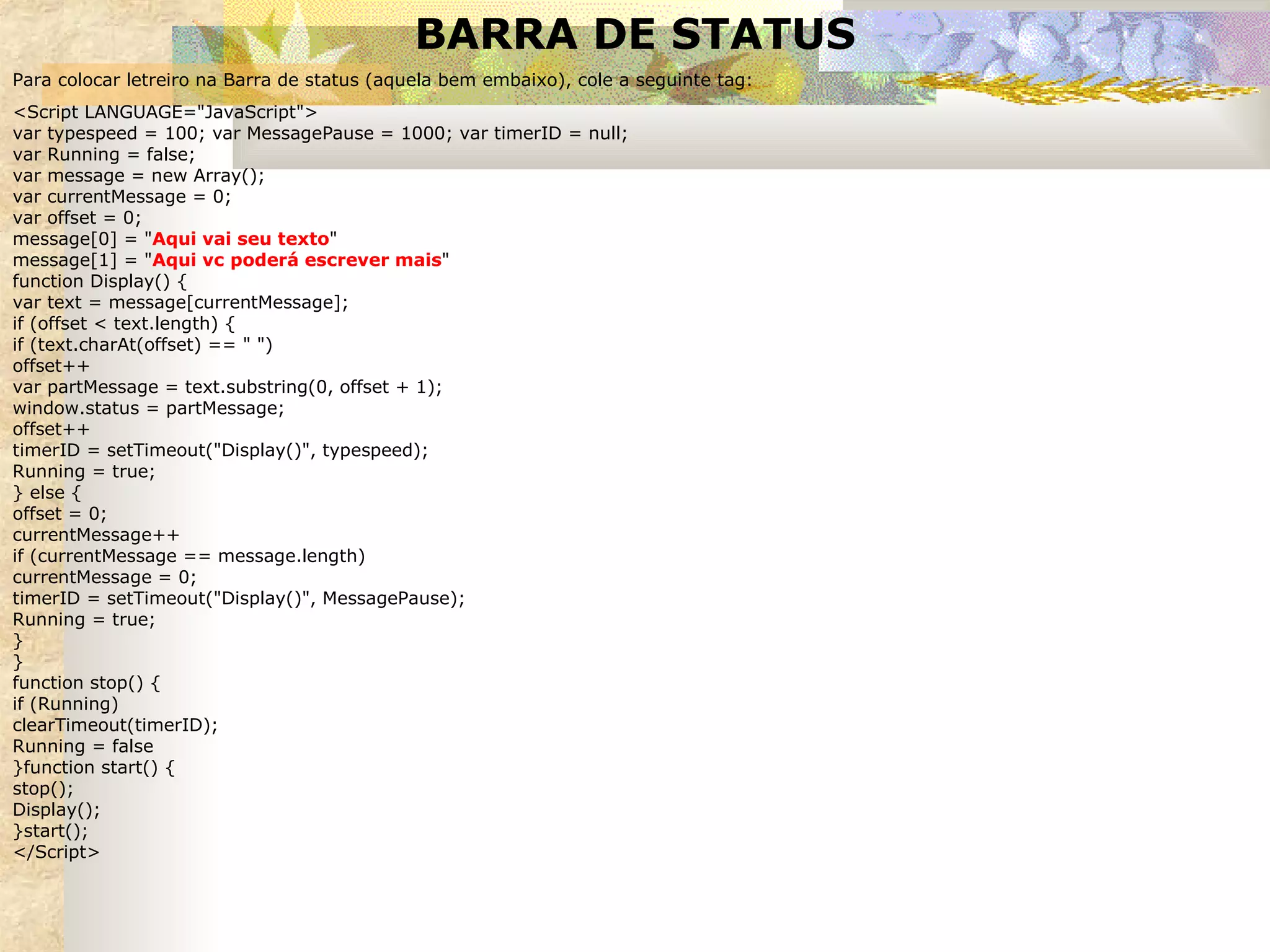Viewport: 1270px width, 952px height.
Task: Click the BARRA DE STATUS title
Action: coord(635,35)
